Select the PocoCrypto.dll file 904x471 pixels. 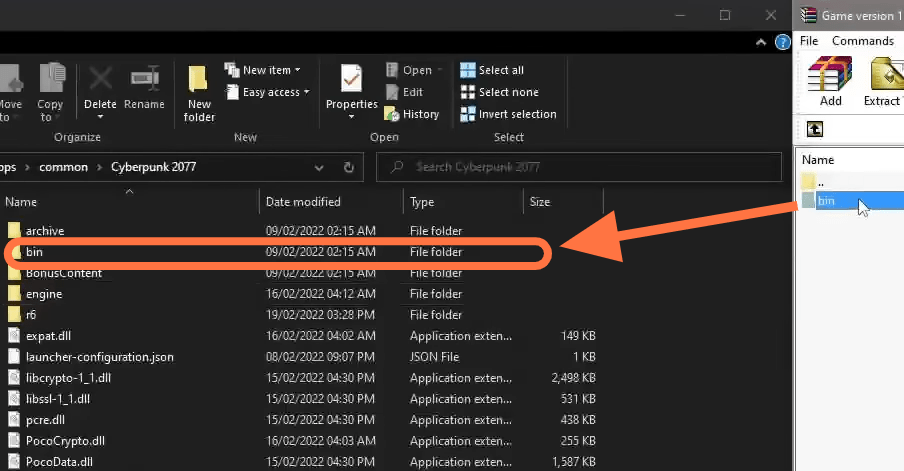(x=65, y=441)
